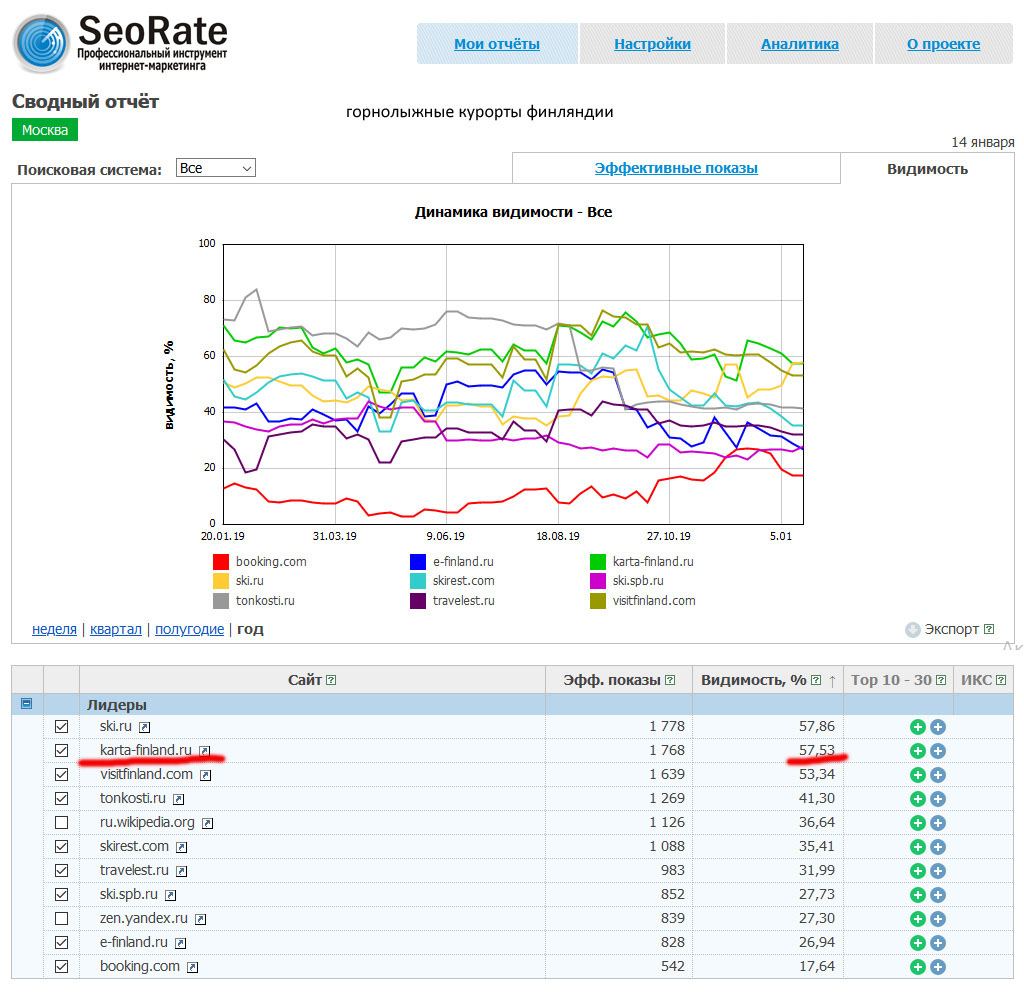Open the Поисковая система dropdown
Viewport: 1024px width, 994px height.
coord(216,168)
